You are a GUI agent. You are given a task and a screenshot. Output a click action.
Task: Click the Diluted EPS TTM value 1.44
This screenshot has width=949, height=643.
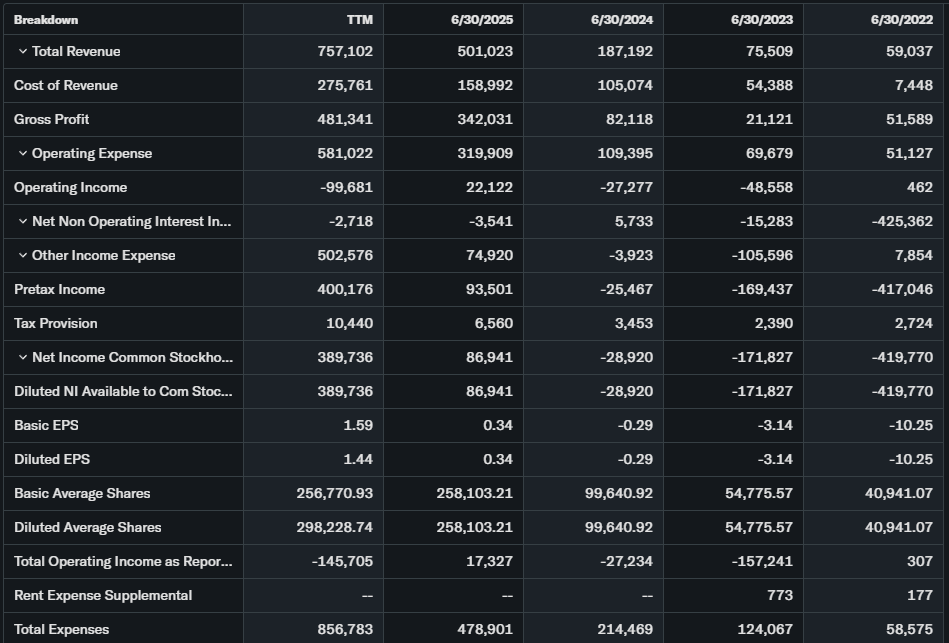pos(357,459)
